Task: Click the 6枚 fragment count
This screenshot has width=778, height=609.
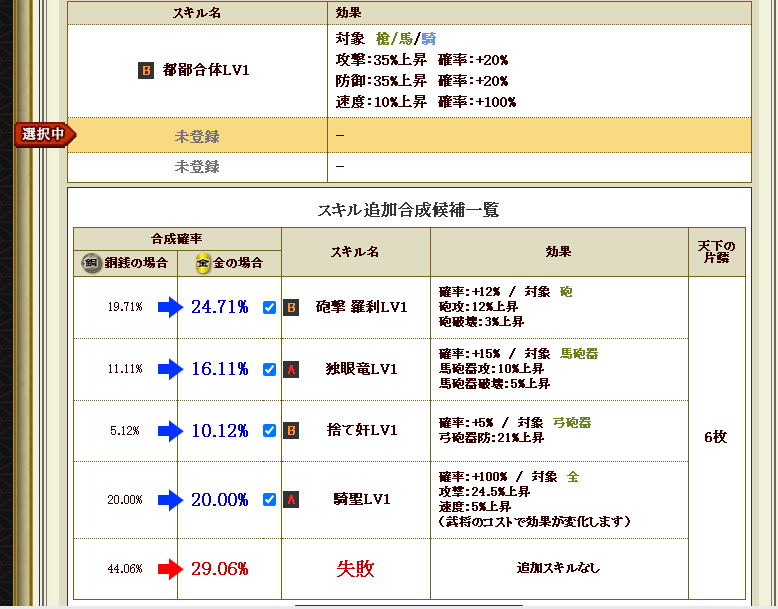Action: 716,437
